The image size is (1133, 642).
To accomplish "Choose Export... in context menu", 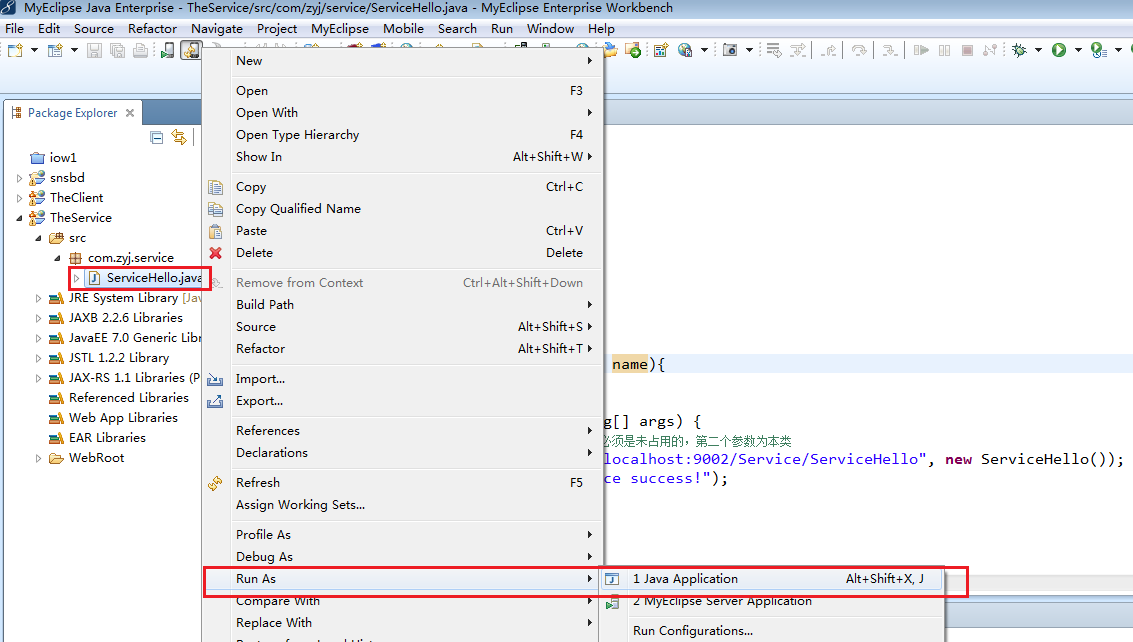I will point(403,401).
